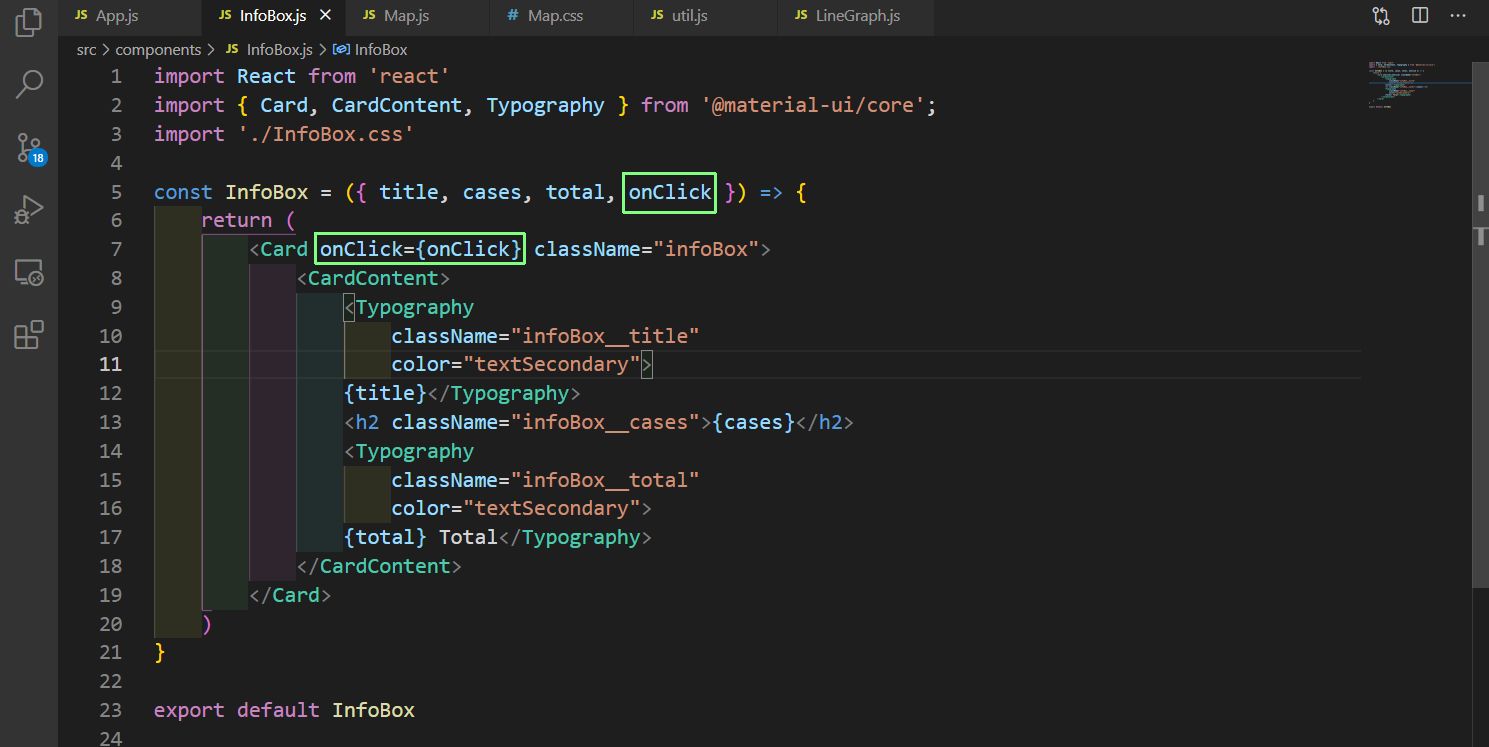This screenshot has height=747, width=1489.
Task: Click the components breadcrumb
Action: (158, 49)
